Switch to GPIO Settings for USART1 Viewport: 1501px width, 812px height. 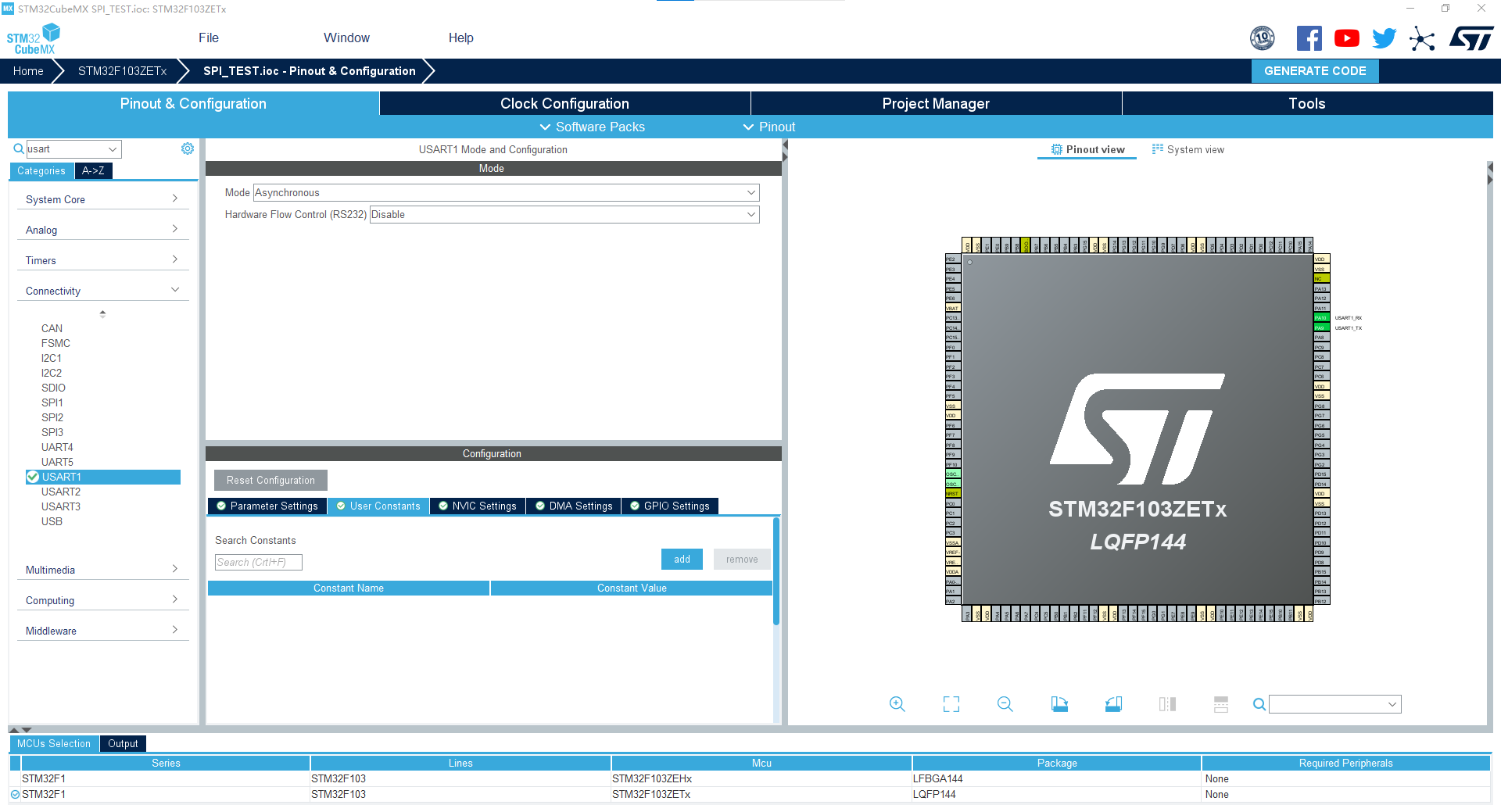[669, 506]
